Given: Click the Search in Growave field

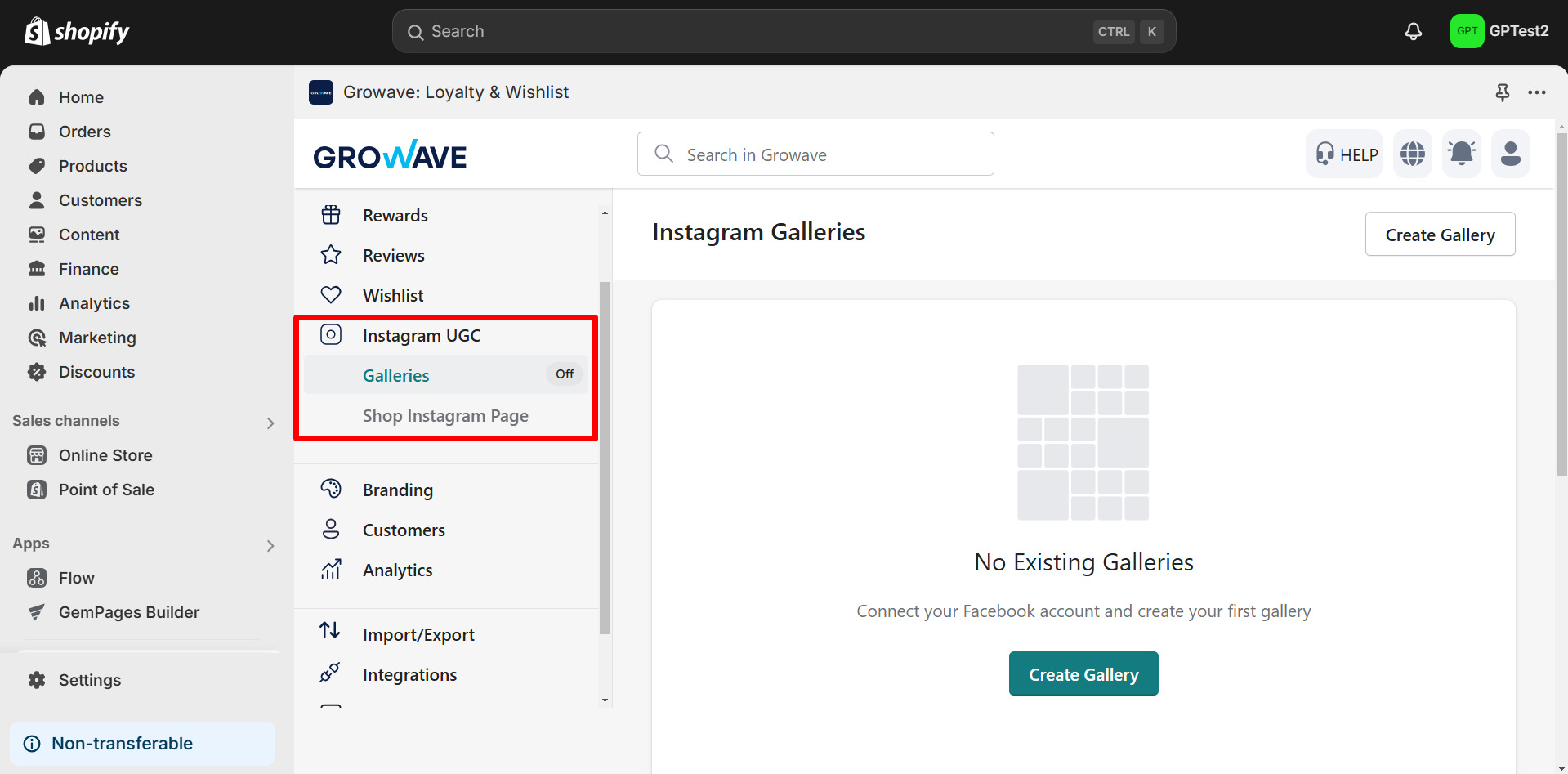Looking at the screenshot, I should [817, 154].
